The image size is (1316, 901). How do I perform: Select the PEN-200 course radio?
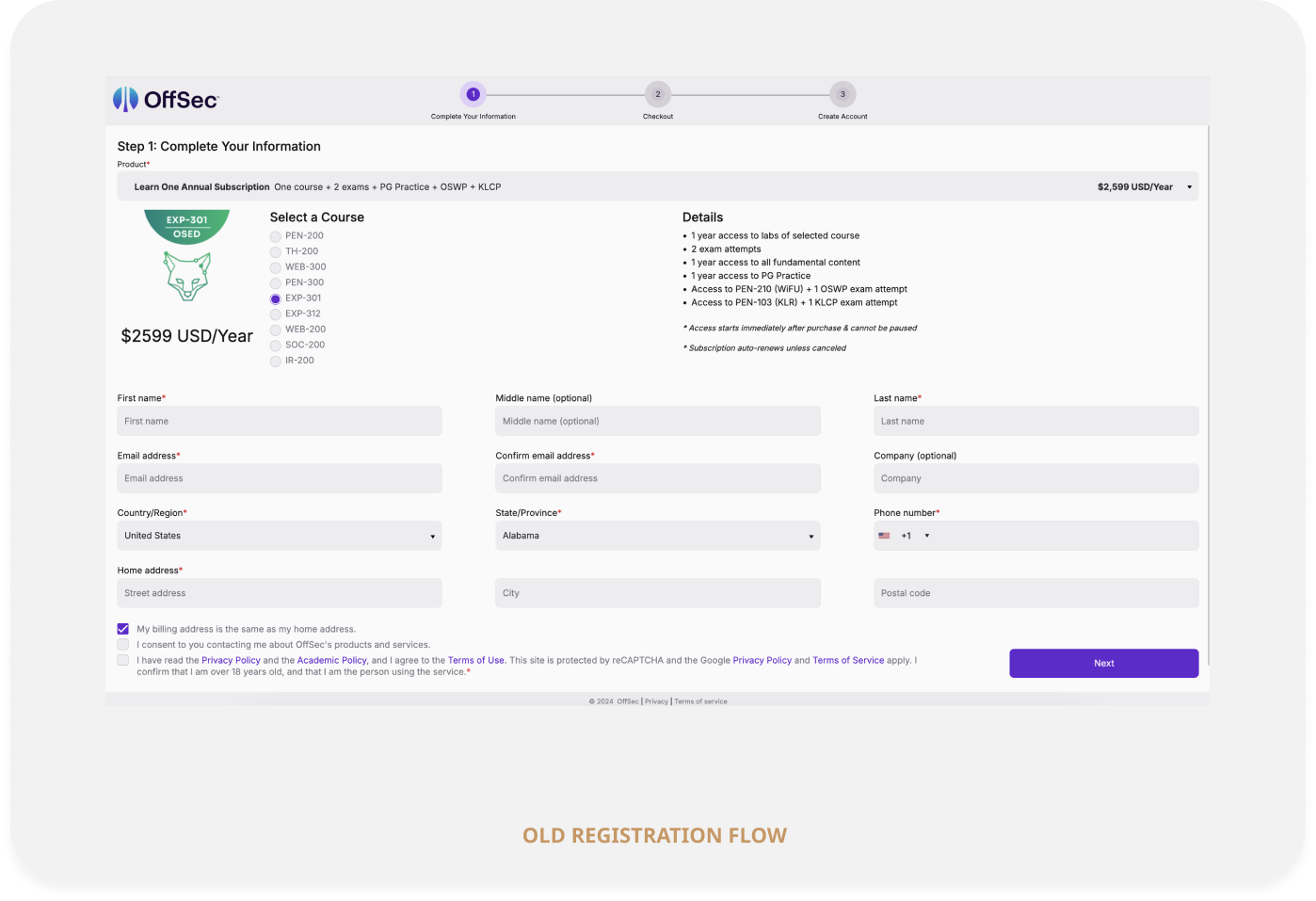click(x=276, y=236)
